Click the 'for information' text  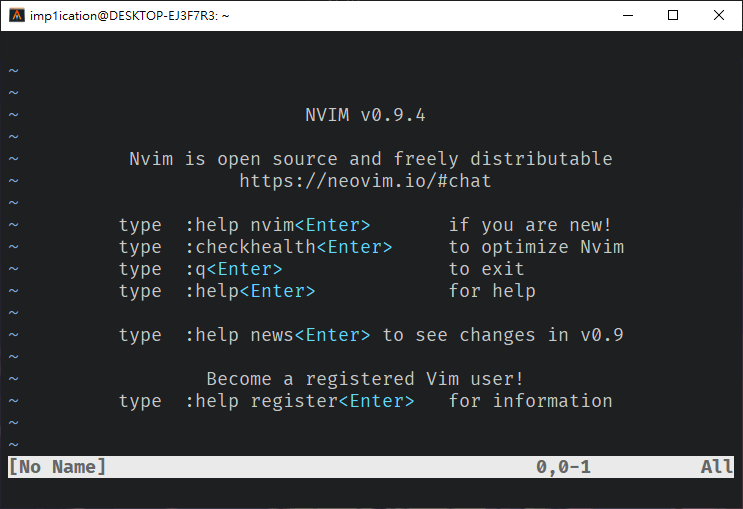tap(531, 401)
